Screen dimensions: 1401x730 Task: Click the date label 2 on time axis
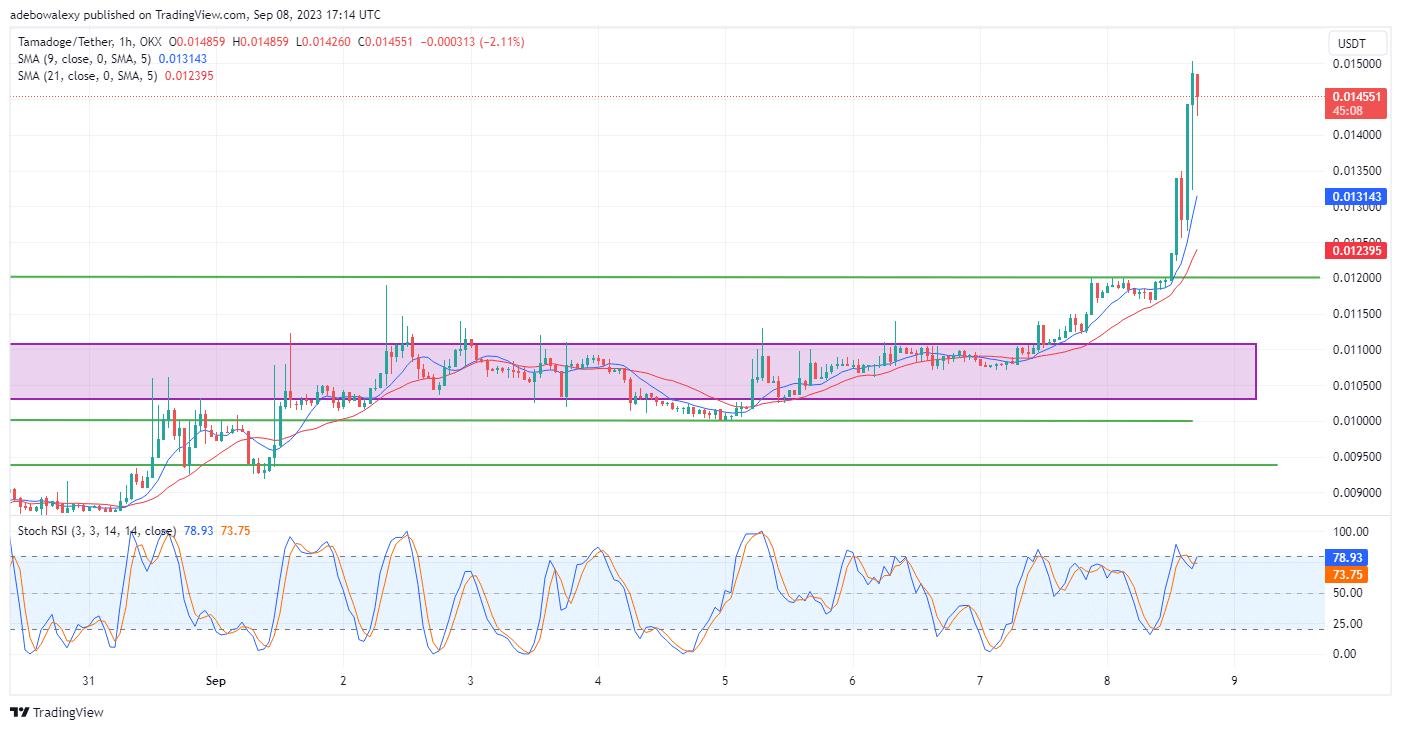(343, 681)
